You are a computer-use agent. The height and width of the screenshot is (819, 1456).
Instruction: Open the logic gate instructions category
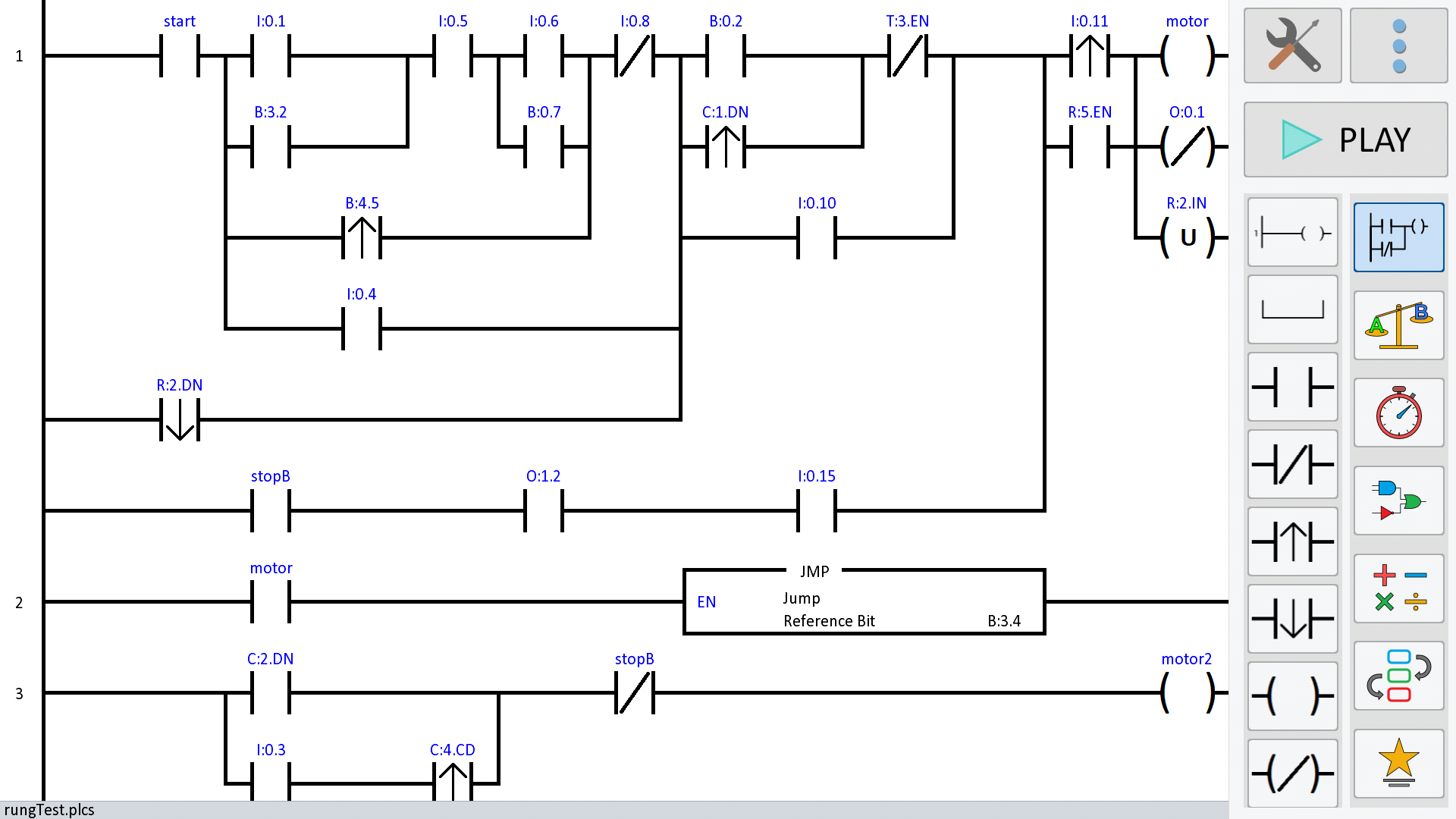coord(1398,500)
